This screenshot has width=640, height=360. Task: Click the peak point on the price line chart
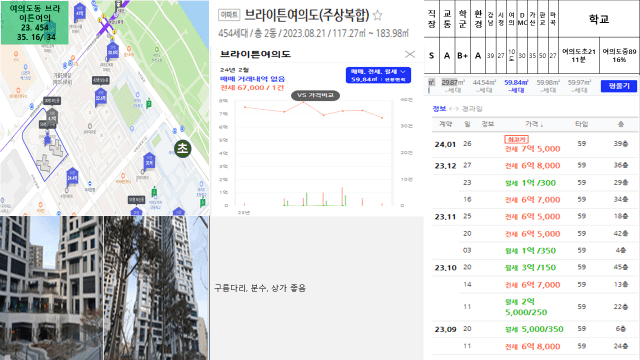click(304, 102)
